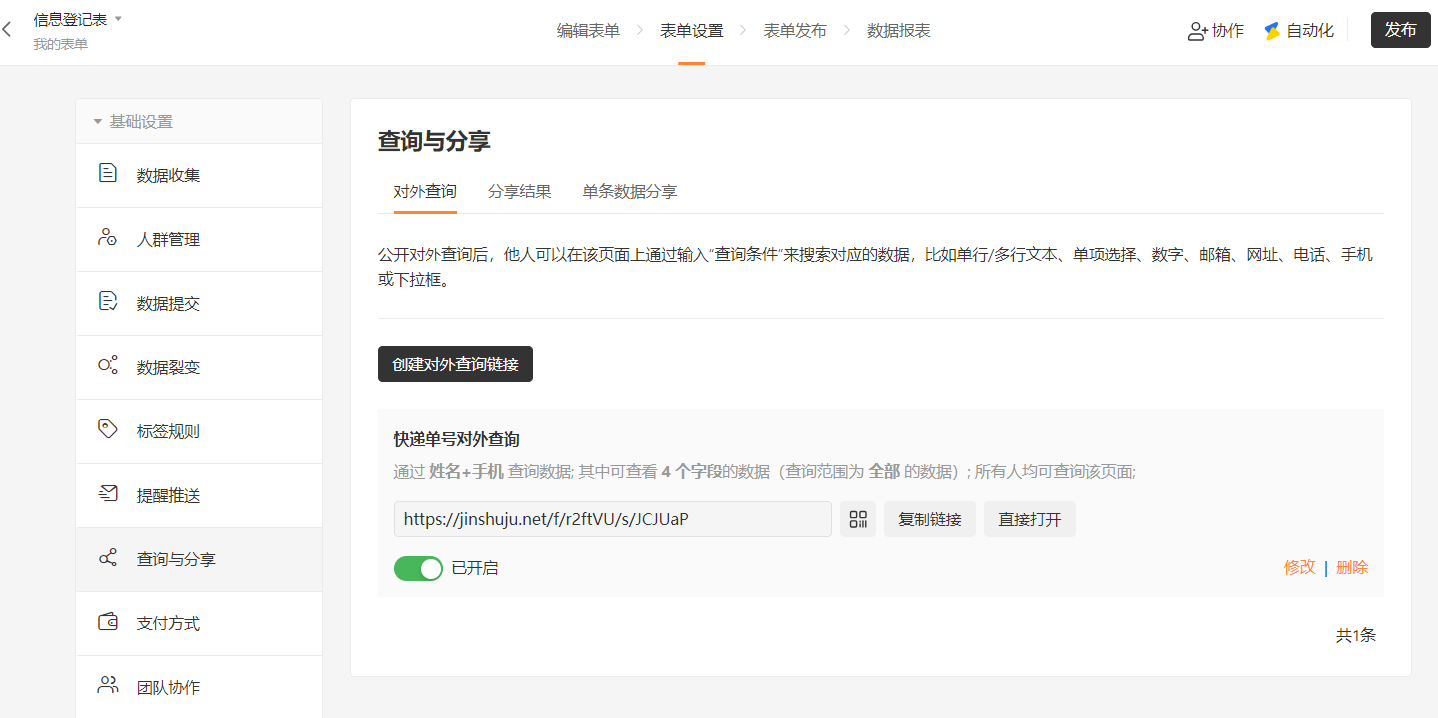
Task: Click the 复制链接 button
Action: [x=930, y=519]
